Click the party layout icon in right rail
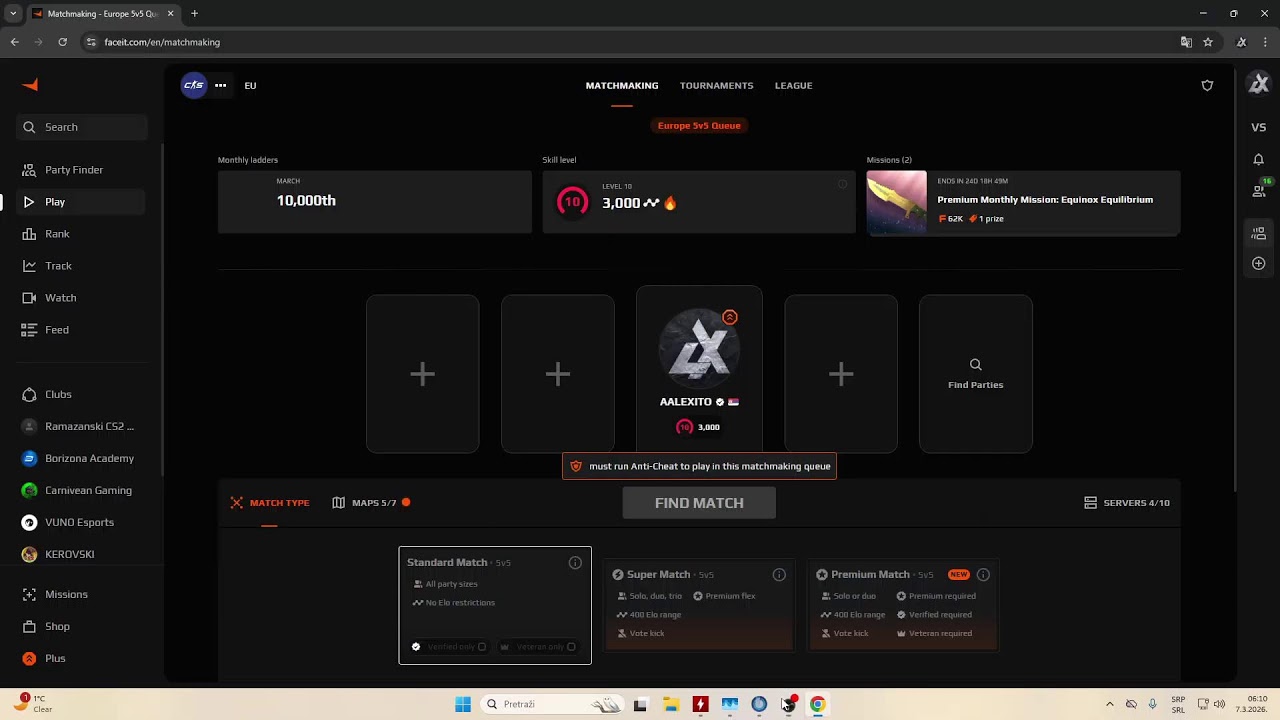The image size is (1280, 720). [1259, 234]
